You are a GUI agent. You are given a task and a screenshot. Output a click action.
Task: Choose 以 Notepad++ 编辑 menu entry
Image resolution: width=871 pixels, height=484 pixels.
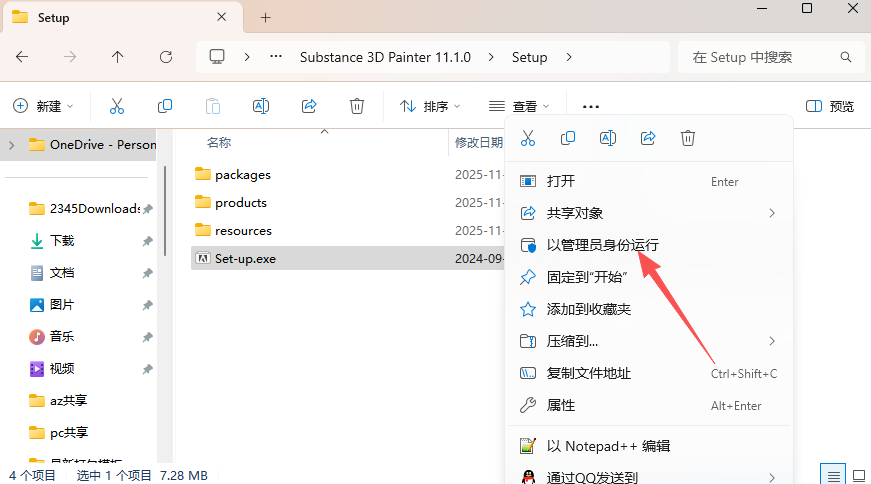[x=648, y=446]
